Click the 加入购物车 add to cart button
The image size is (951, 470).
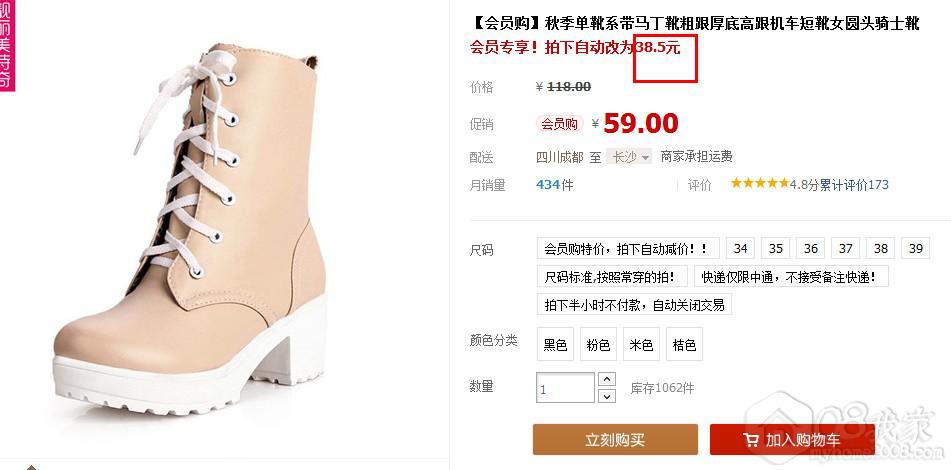[792, 440]
